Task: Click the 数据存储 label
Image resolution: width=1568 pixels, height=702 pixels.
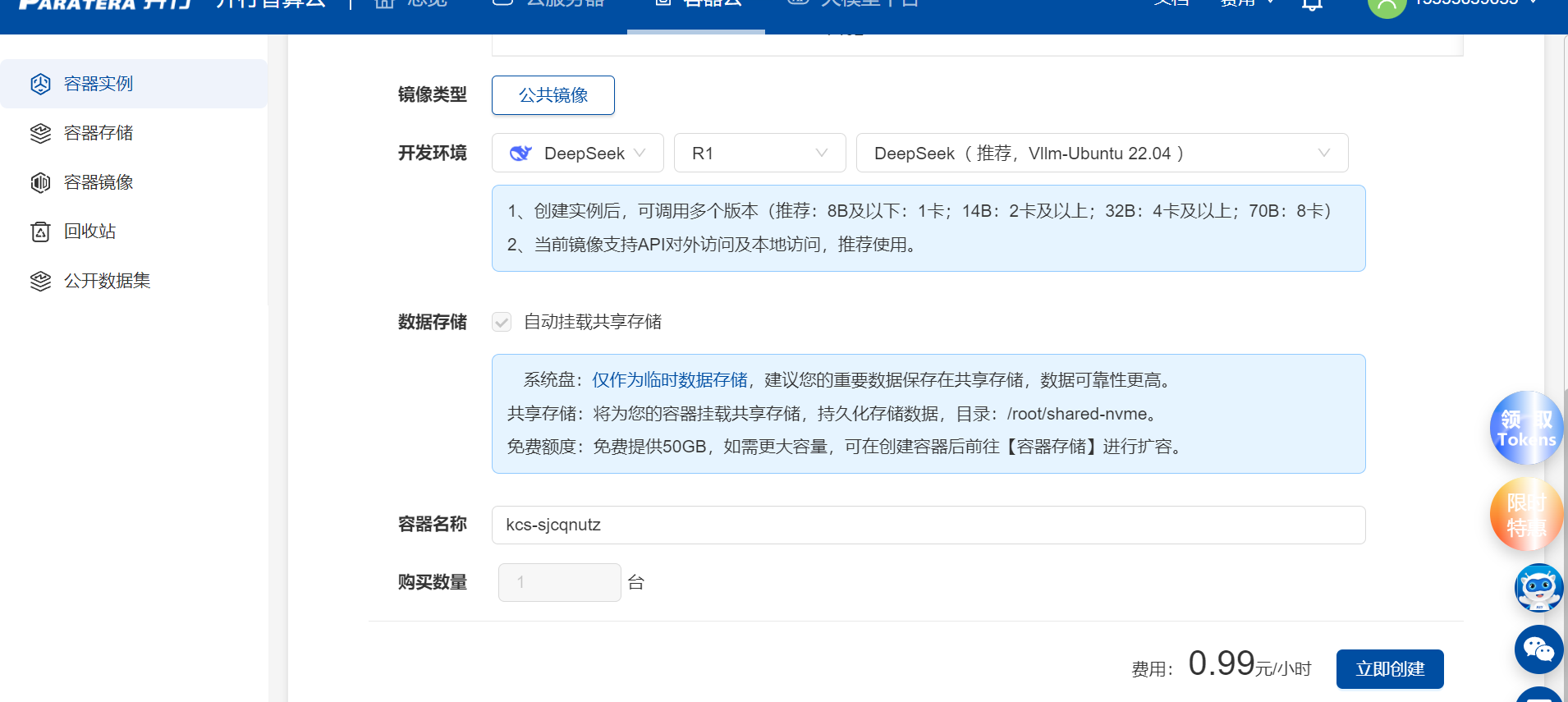Action: (433, 322)
